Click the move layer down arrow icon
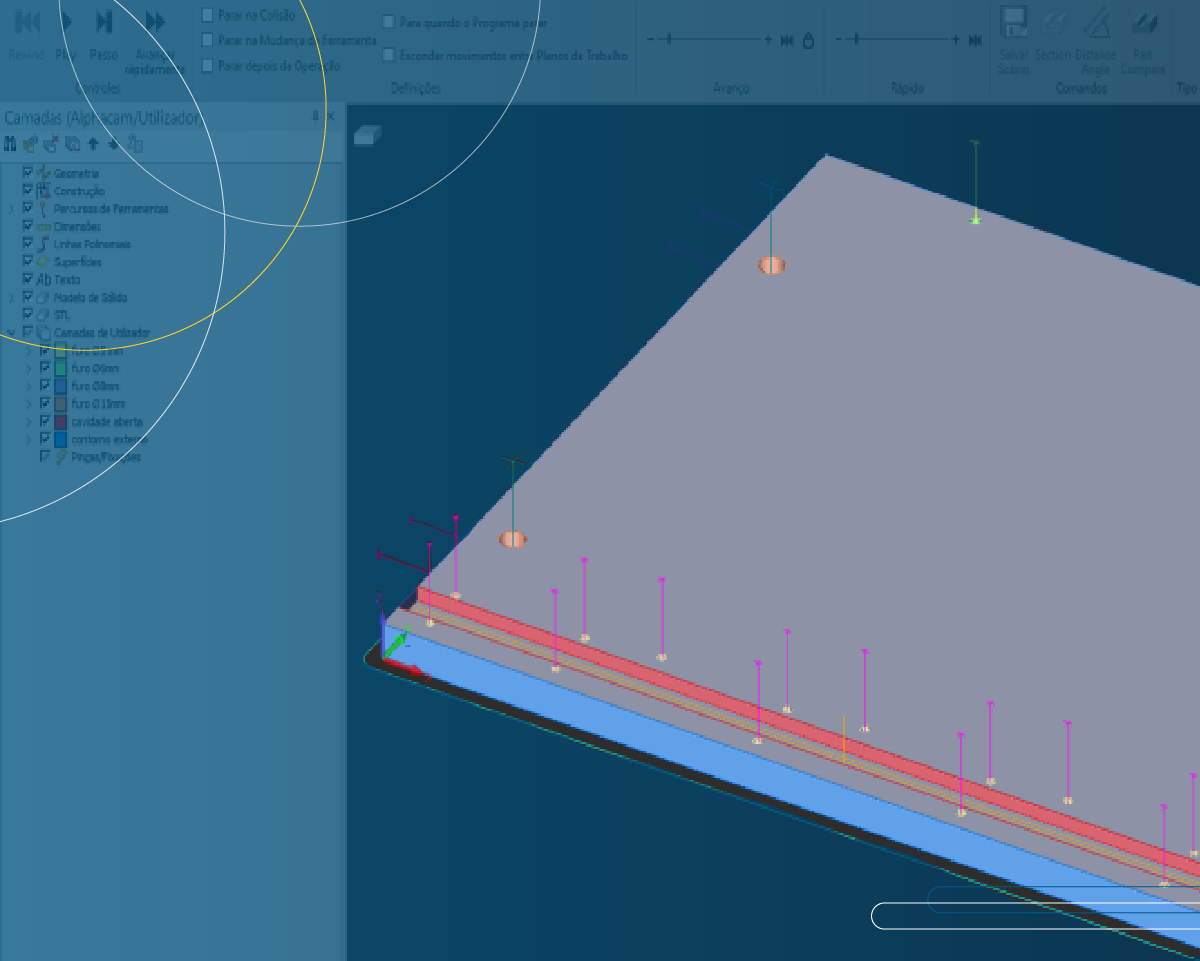 [113, 144]
